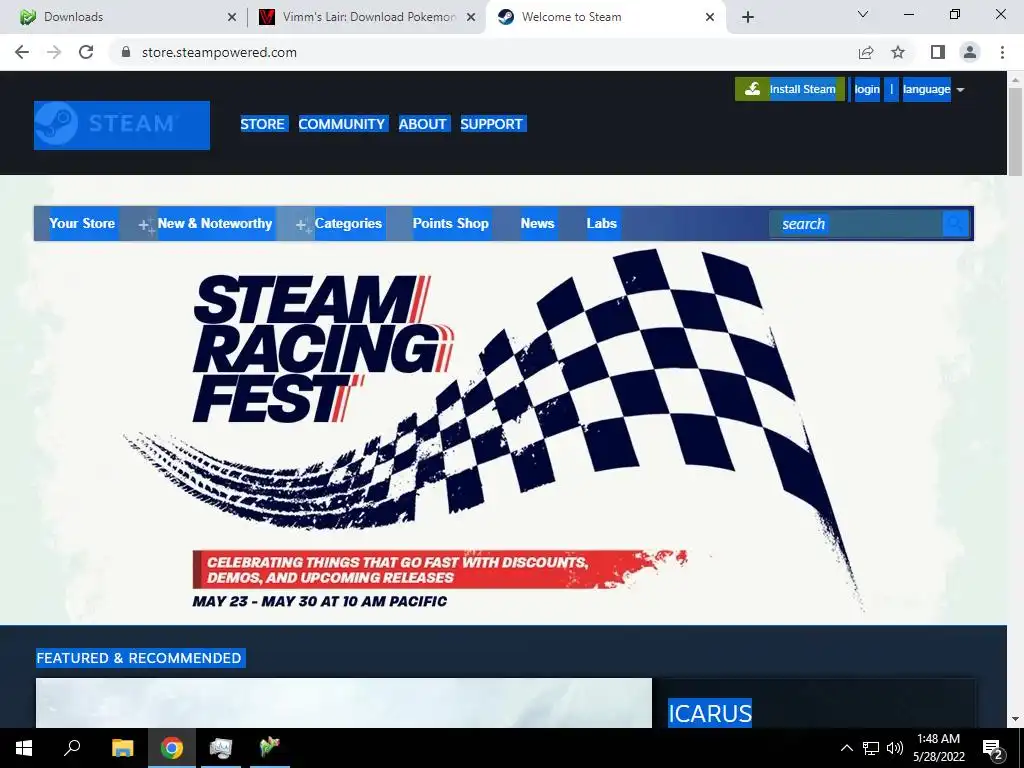Click the browser forward arrow
This screenshot has height=768, width=1024.
pos(54,52)
